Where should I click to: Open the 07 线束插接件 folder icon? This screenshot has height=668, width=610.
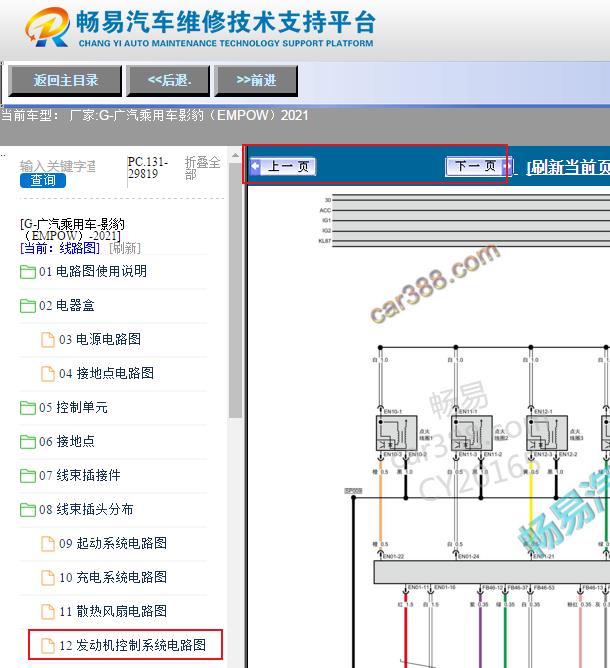(x=28, y=475)
